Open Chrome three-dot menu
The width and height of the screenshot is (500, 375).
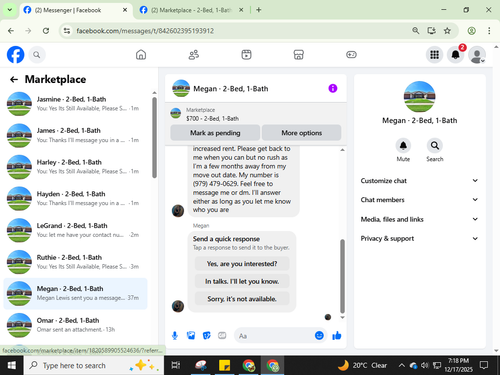[x=489, y=31]
